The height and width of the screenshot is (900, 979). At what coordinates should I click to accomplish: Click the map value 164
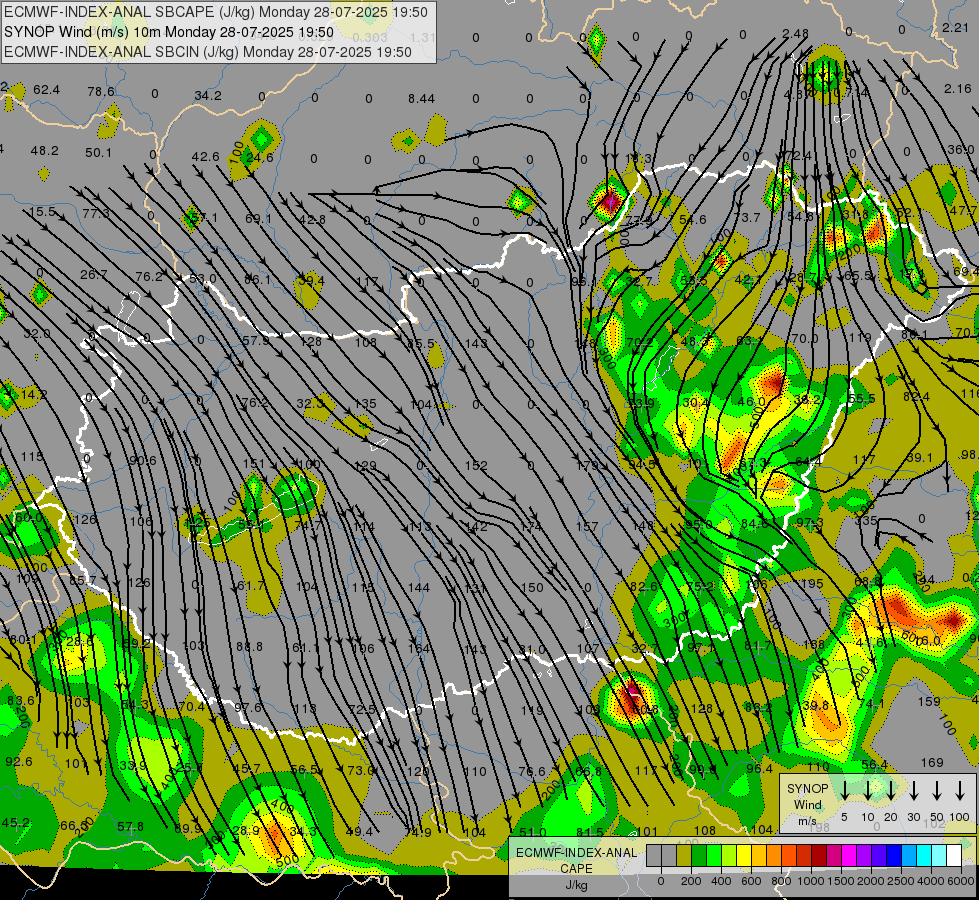click(418, 648)
